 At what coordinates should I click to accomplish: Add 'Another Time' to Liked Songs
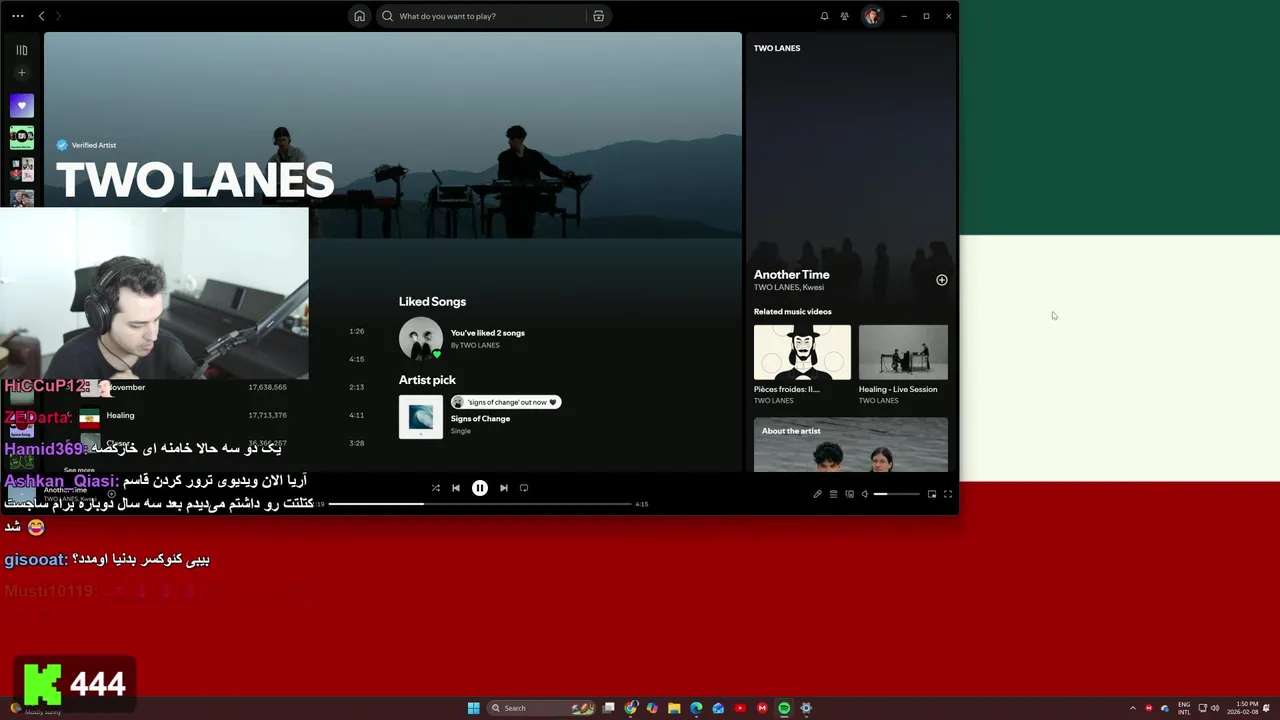click(941, 280)
